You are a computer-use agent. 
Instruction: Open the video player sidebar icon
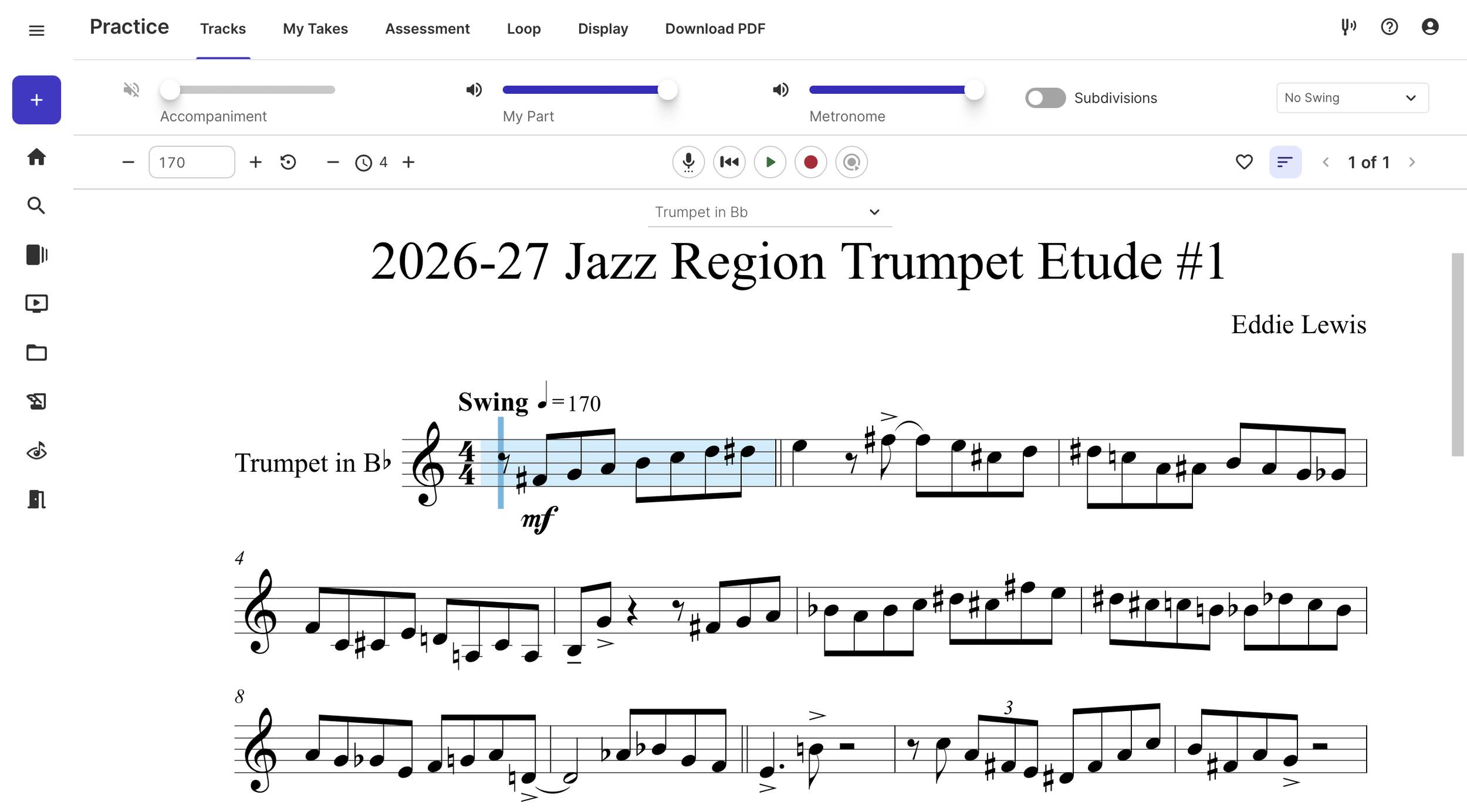coord(36,303)
